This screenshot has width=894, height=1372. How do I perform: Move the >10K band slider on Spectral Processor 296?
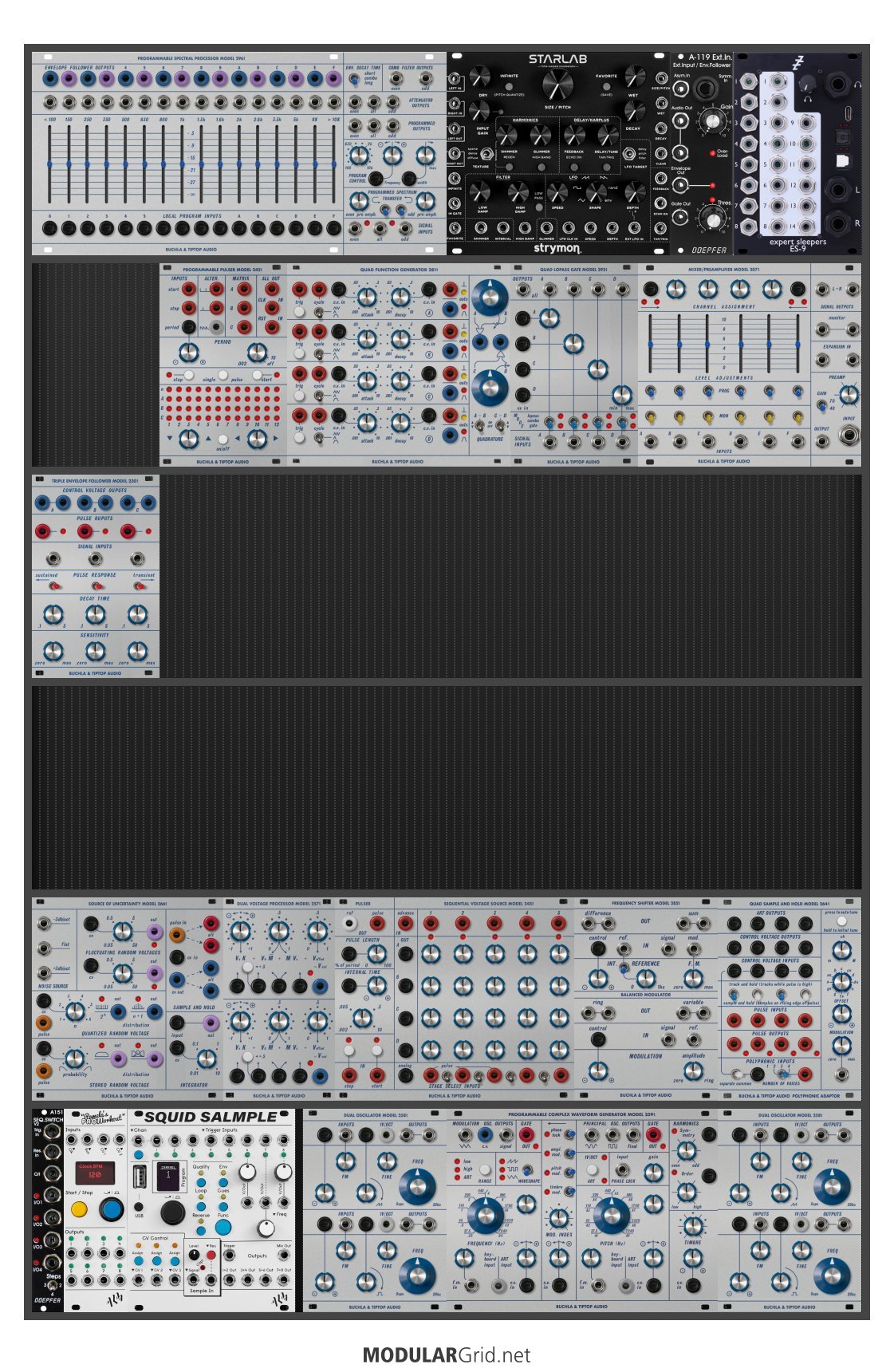pos(334,164)
